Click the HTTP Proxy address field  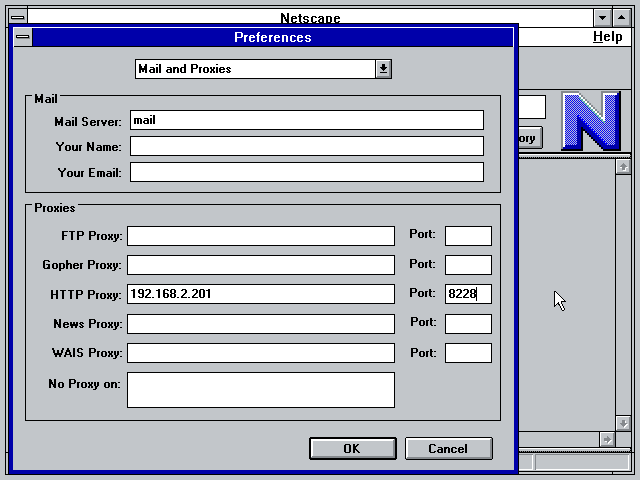pos(261,294)
